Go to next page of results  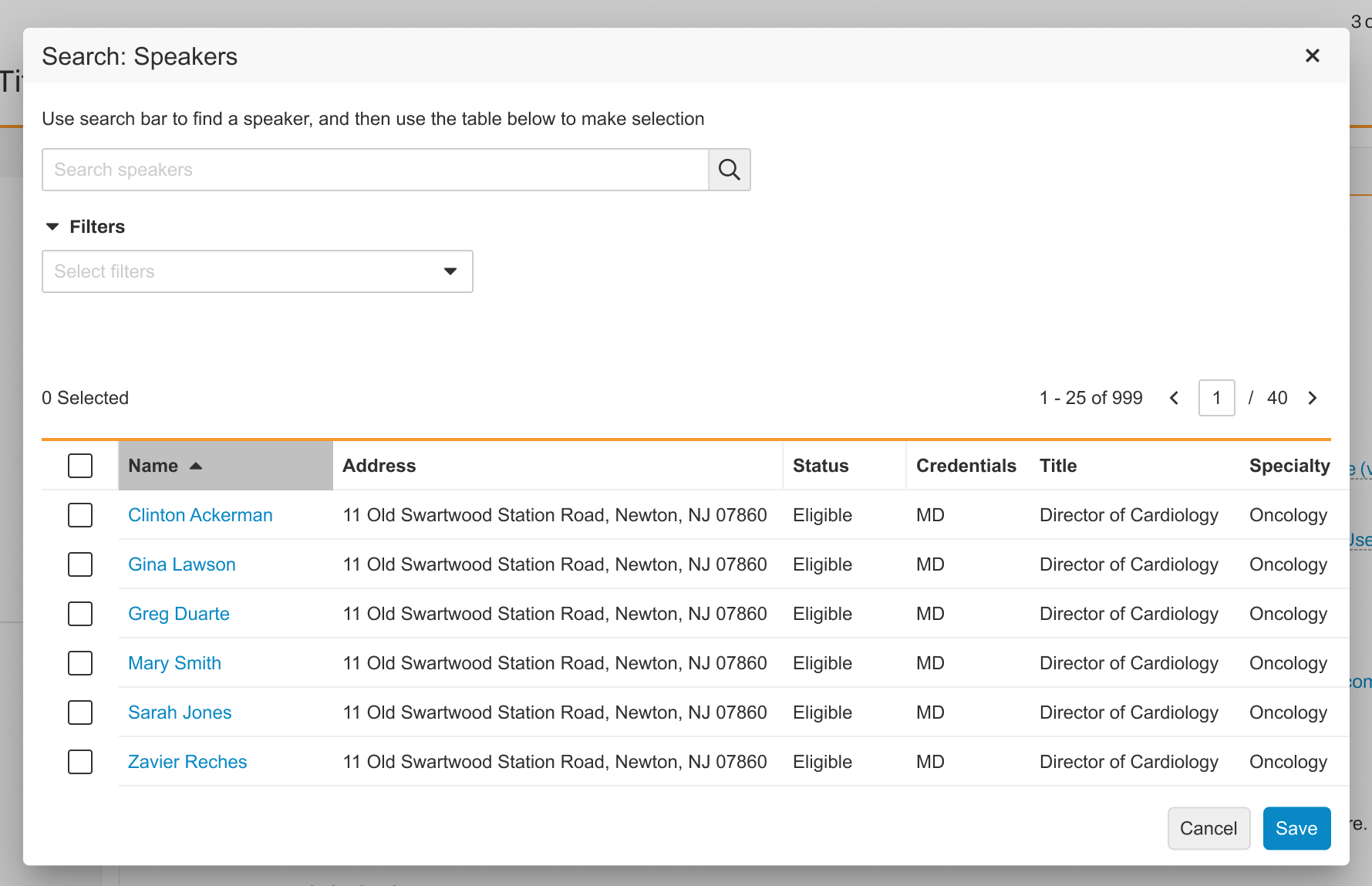tap(1312, 398)
